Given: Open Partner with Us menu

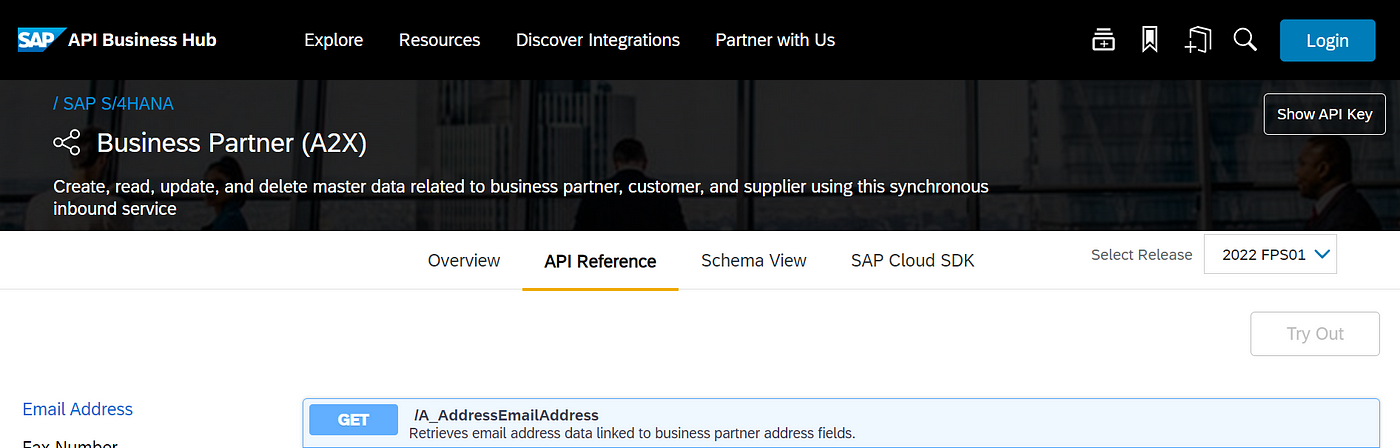Looking at the screenshot, I should [775, 40].
